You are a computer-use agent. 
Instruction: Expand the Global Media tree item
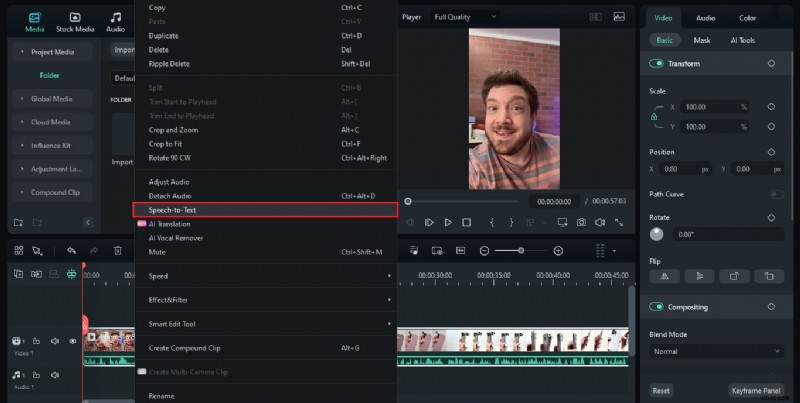pyautogui.click(x=22, y=98)
